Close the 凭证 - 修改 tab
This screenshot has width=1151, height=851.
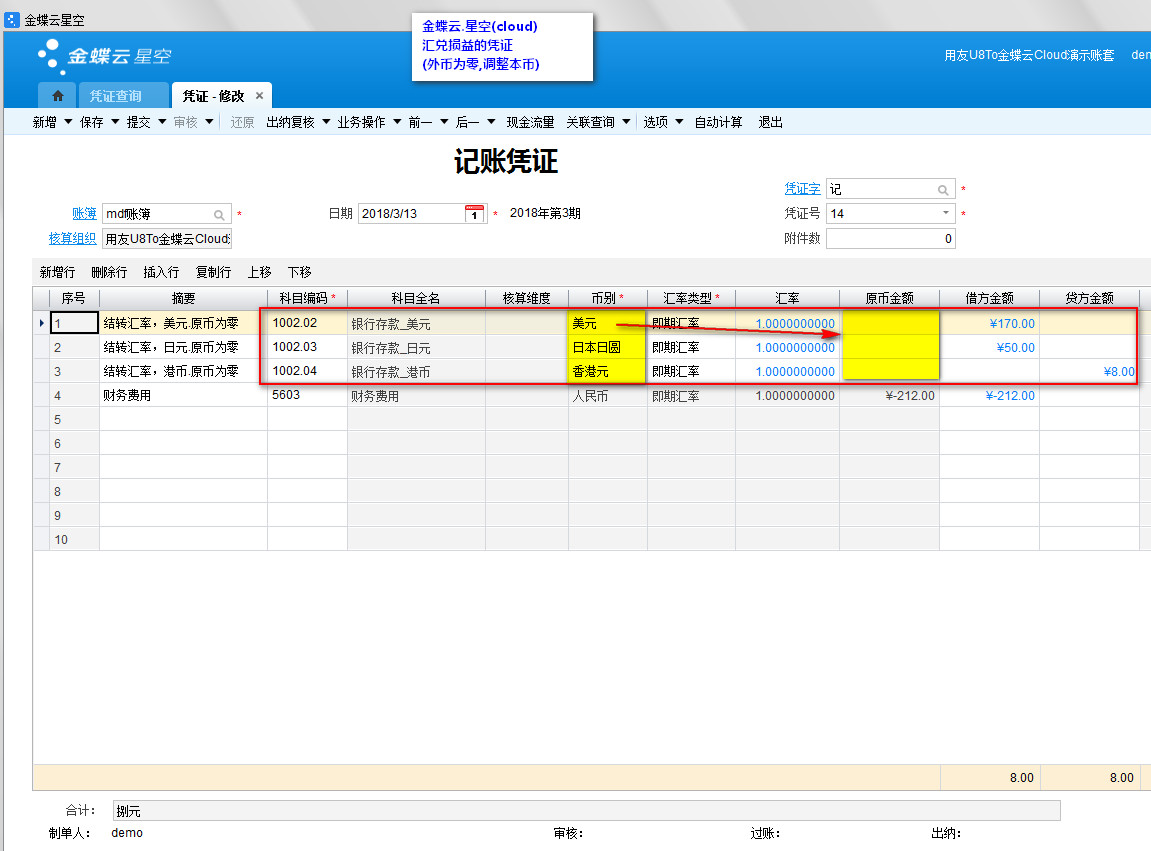coord(259,96)
